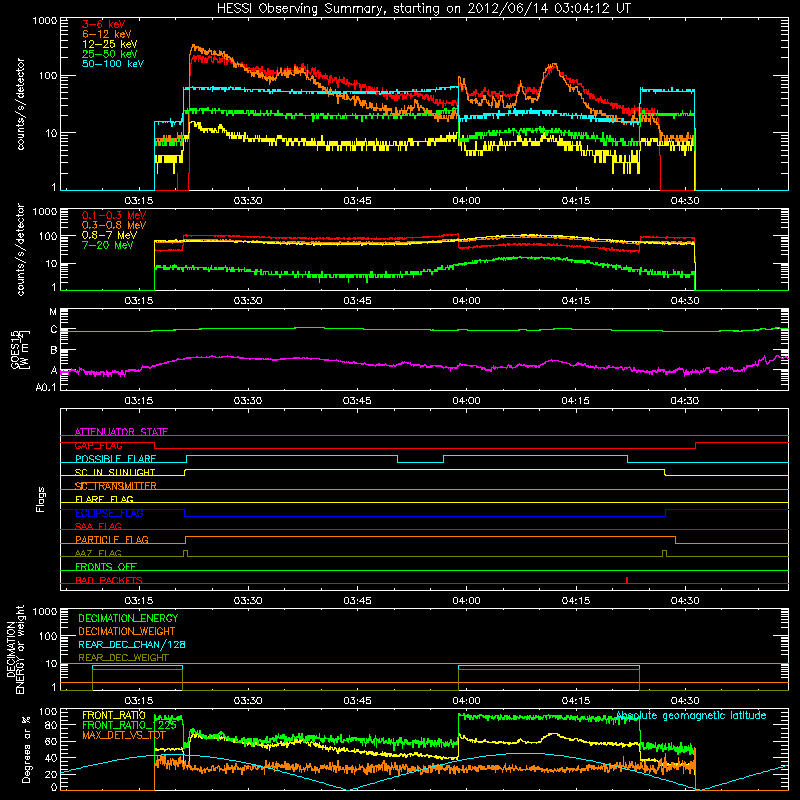Select the GAP_FLAG label
Viewport: 800px width, 800px height.
98,445
